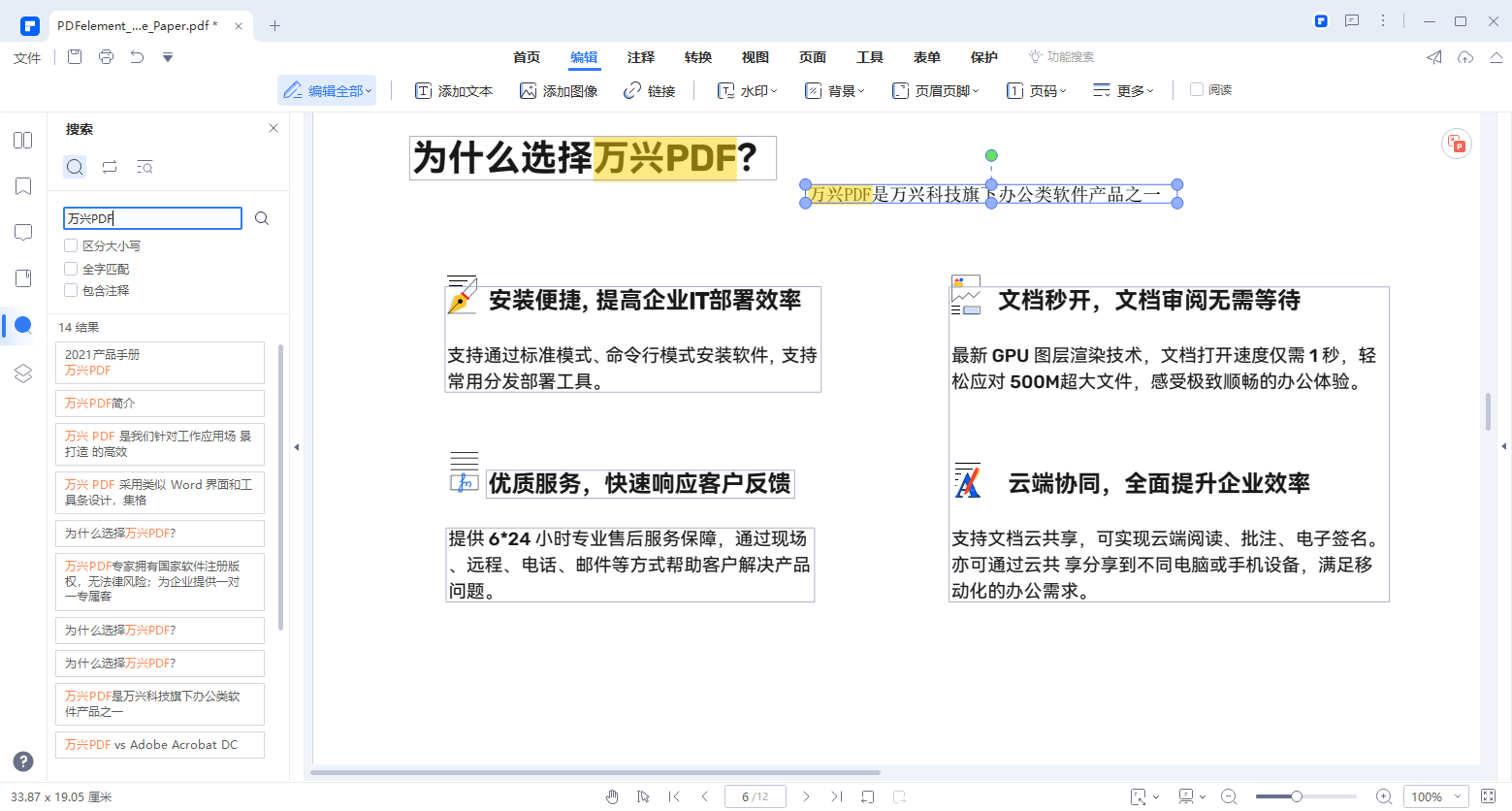
Task: Select the Hand tool in the bottom toolbar
Action: tap(612, 795)
